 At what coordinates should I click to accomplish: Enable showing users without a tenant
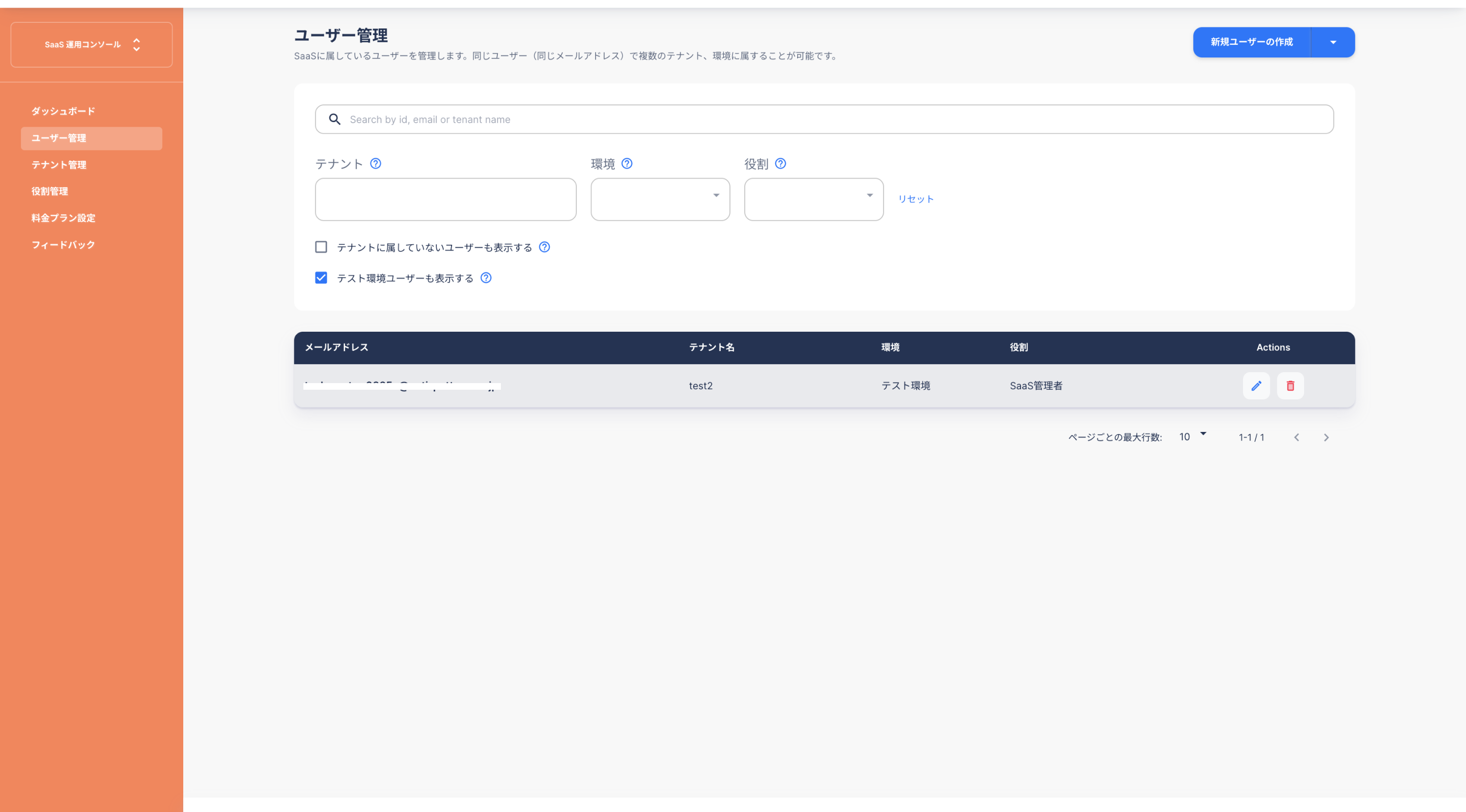321,247
